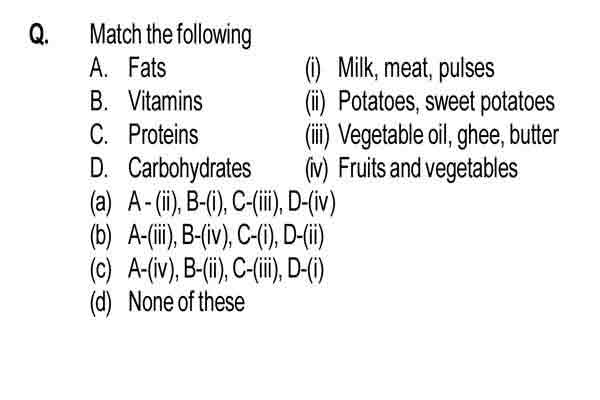Click 'Milk, meat, pulses' text
Image resolution: width=600 pixels, height=400 pixels.
coord(416,68)
